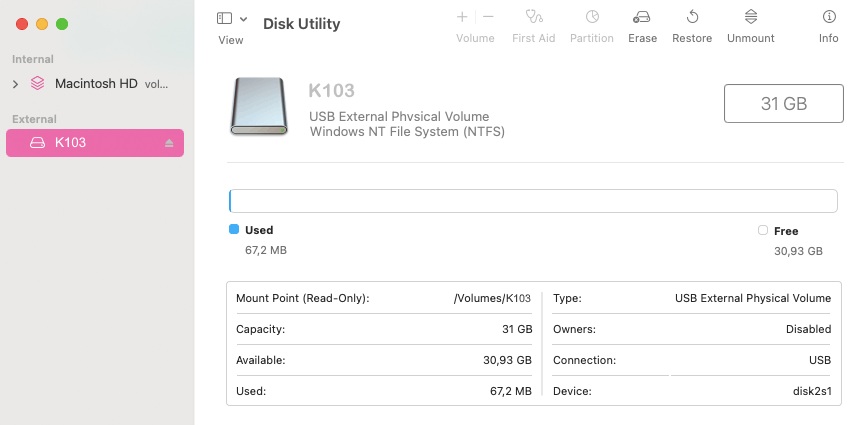
Task: Run First Aid stethoscope tool
Action: [534, 17]
